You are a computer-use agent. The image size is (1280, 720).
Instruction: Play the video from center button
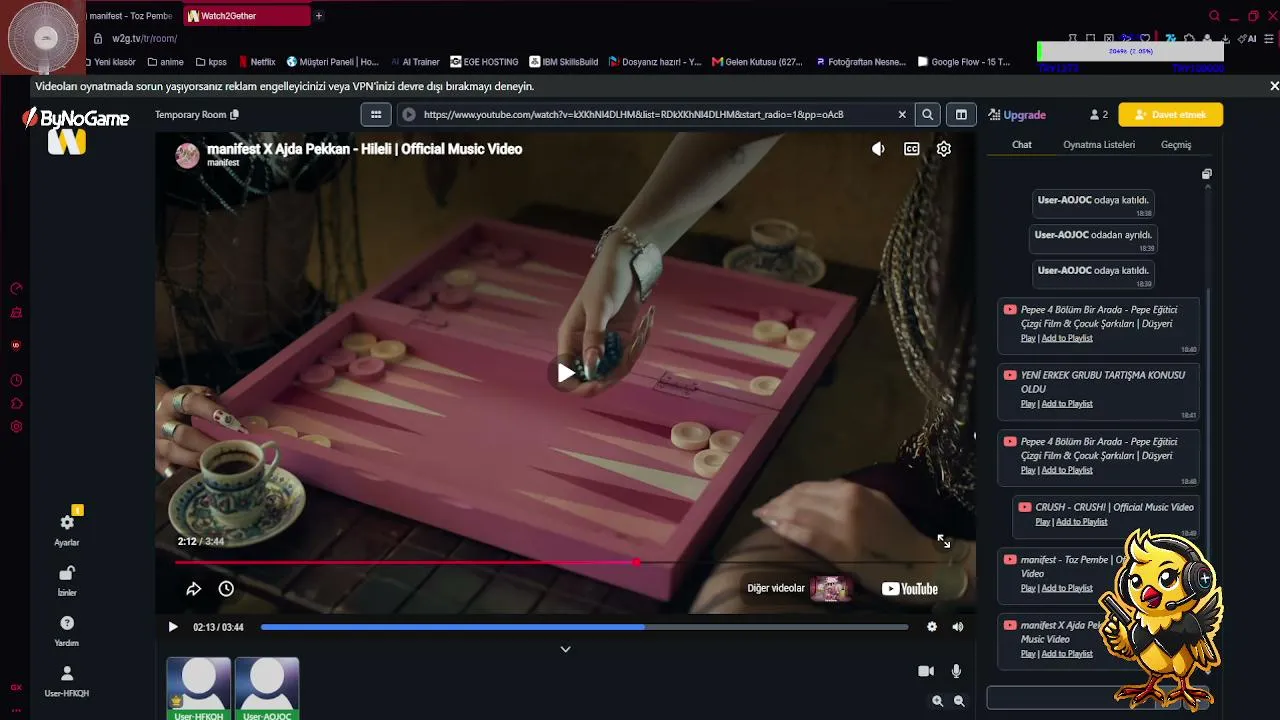click(566, 373)
